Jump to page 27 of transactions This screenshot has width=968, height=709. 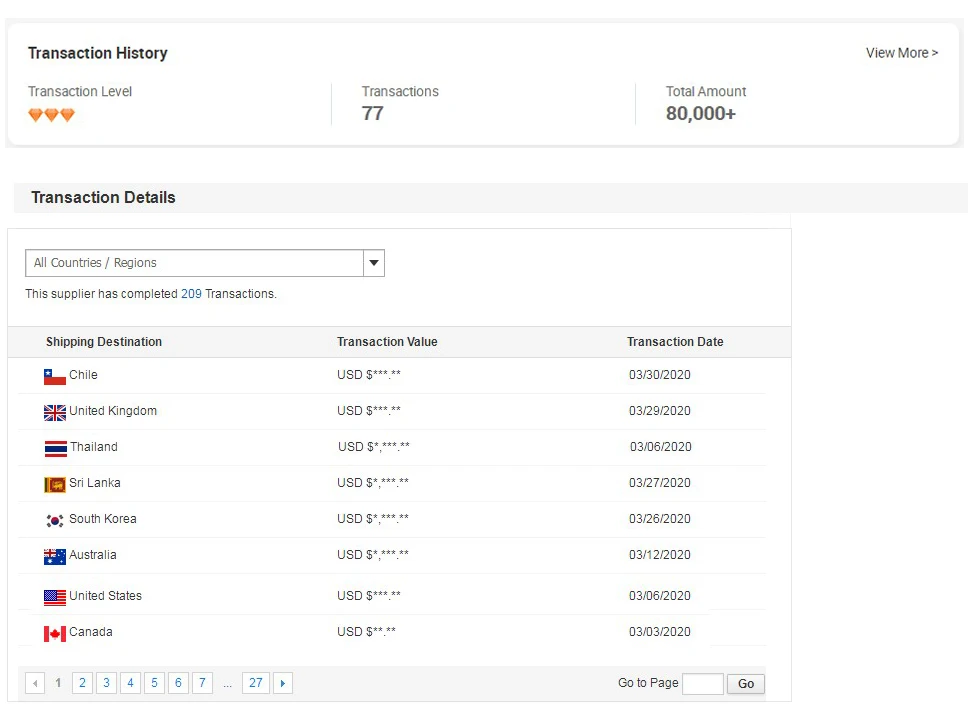coord(256,683)
